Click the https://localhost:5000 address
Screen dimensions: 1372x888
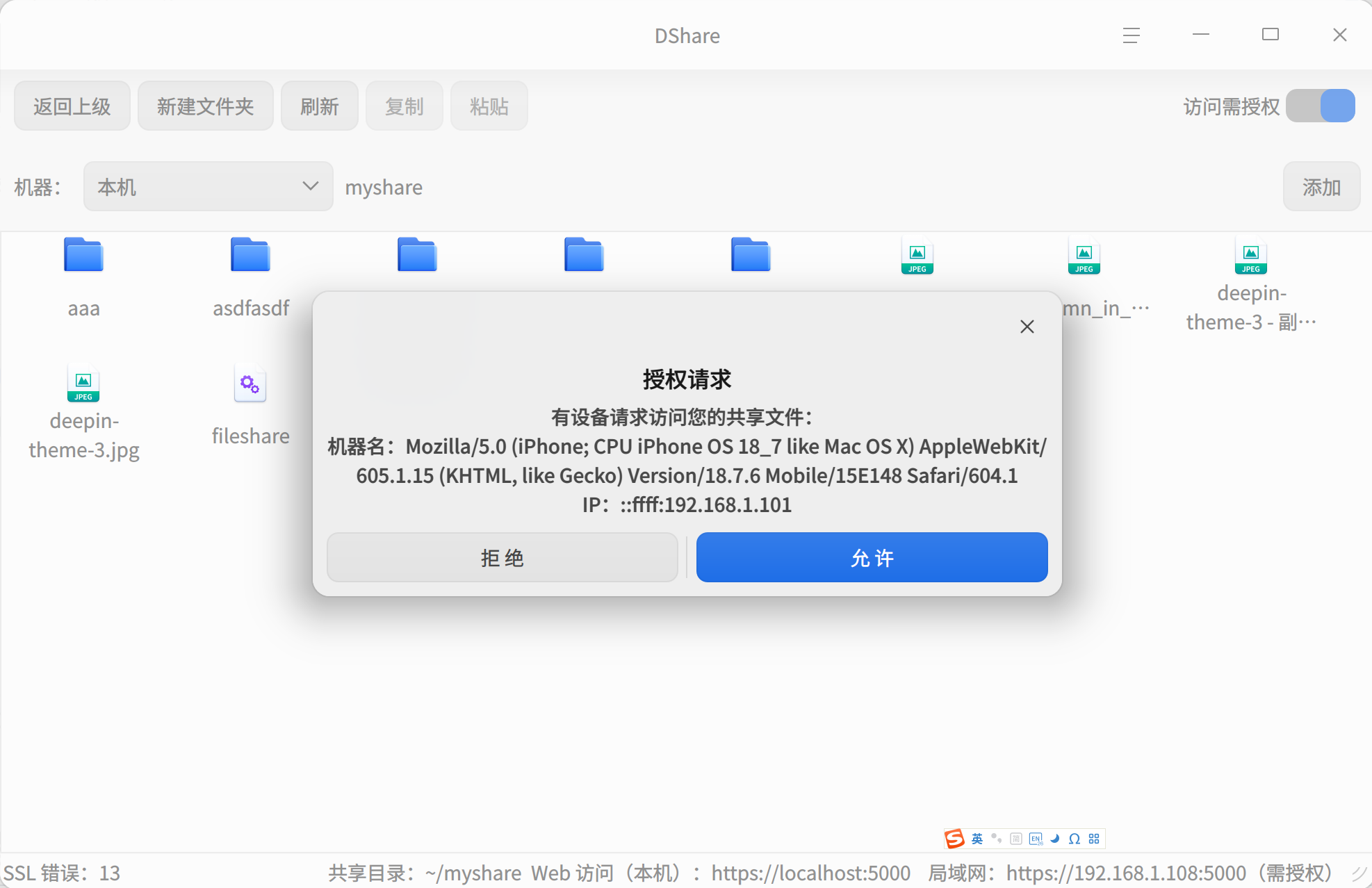click(810, 873)
